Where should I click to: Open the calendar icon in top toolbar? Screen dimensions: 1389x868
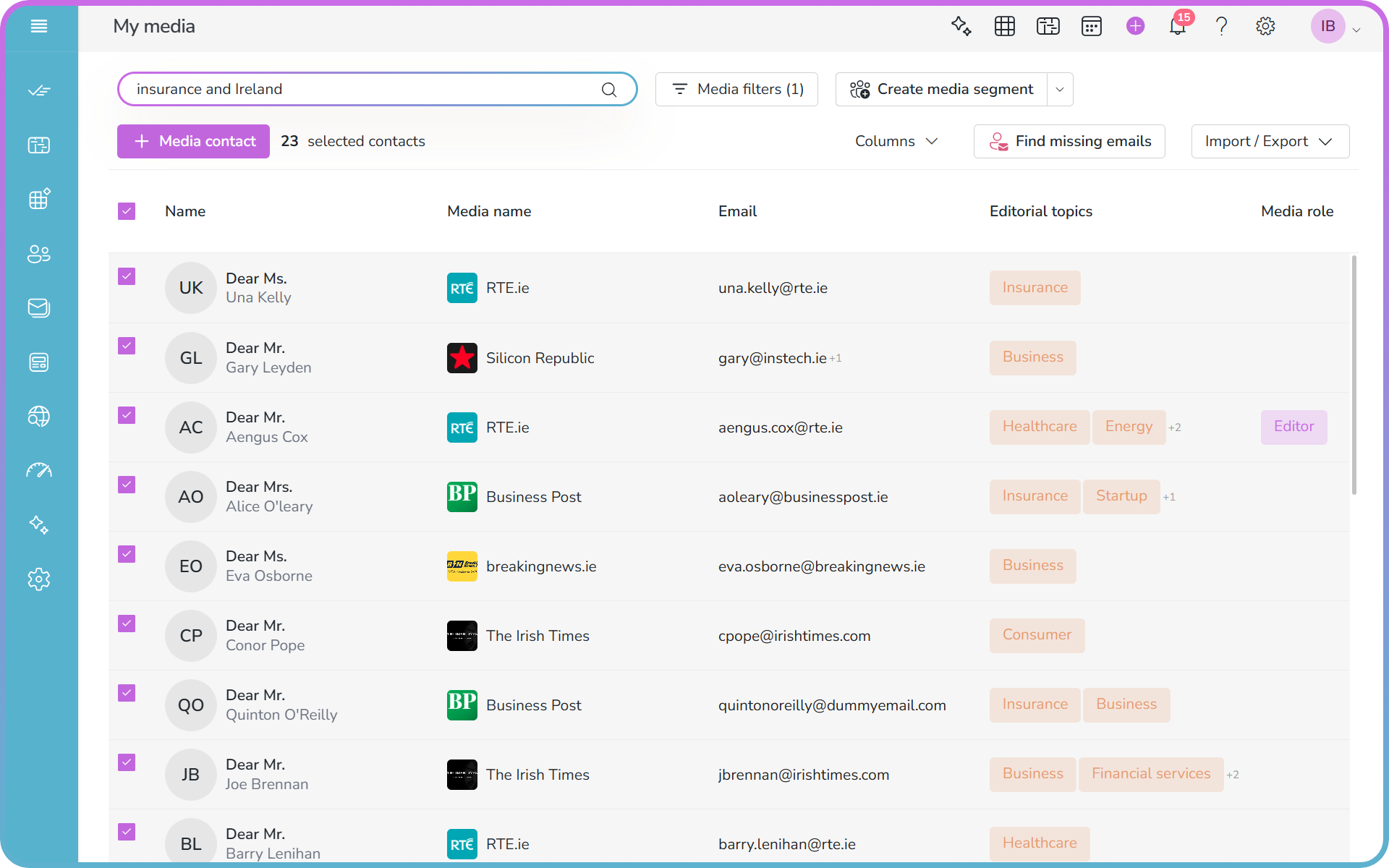pyautogui.click(x=1091, y=26)
